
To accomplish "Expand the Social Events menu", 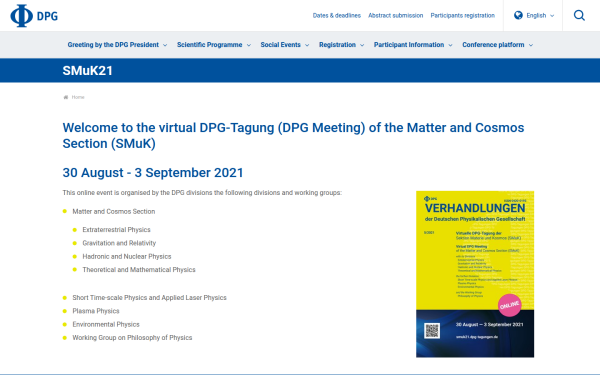I will 285,45.
